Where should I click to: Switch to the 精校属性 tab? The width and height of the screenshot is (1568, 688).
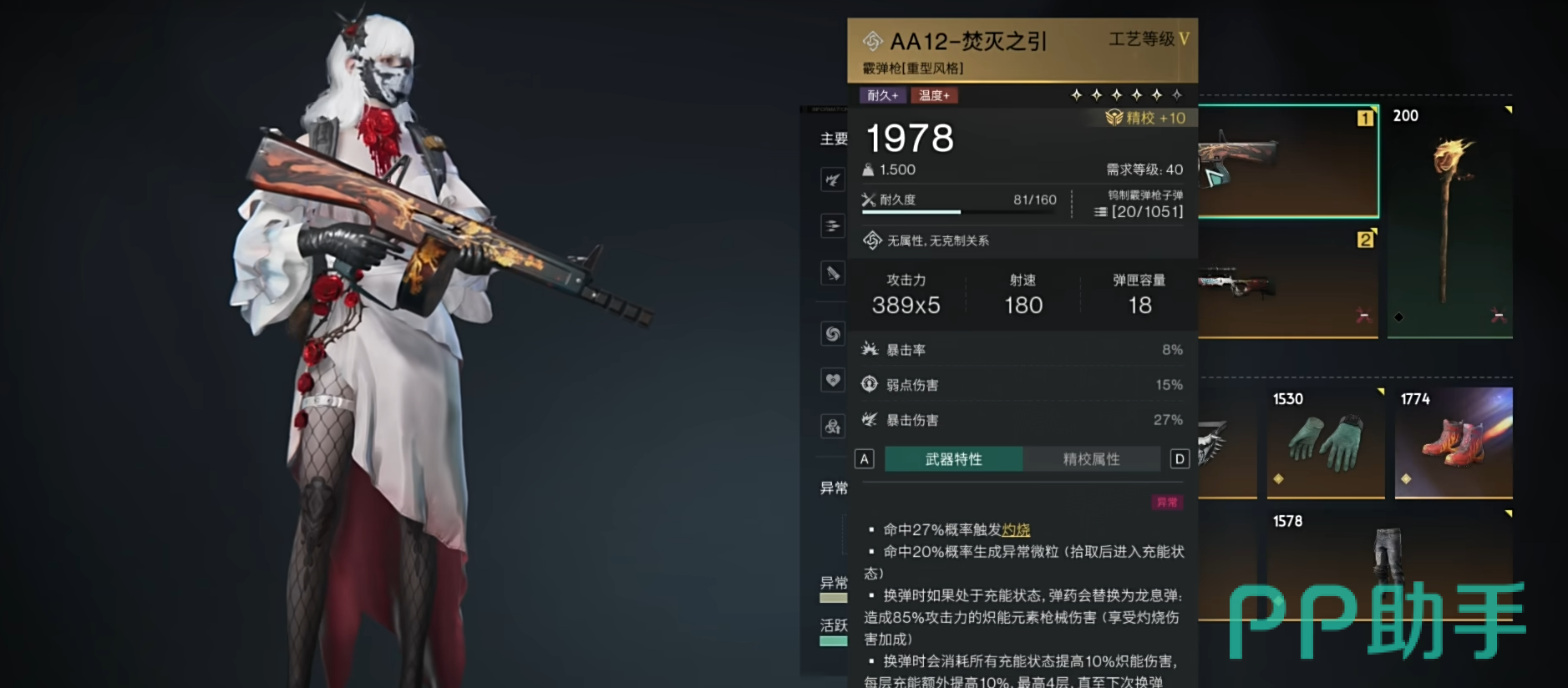pos(1091,459)
